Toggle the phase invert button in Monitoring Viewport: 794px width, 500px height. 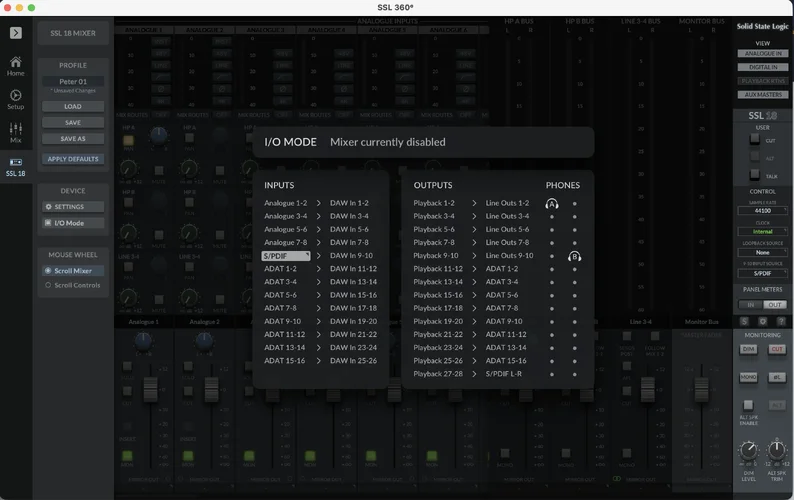[x=777, y=377]
